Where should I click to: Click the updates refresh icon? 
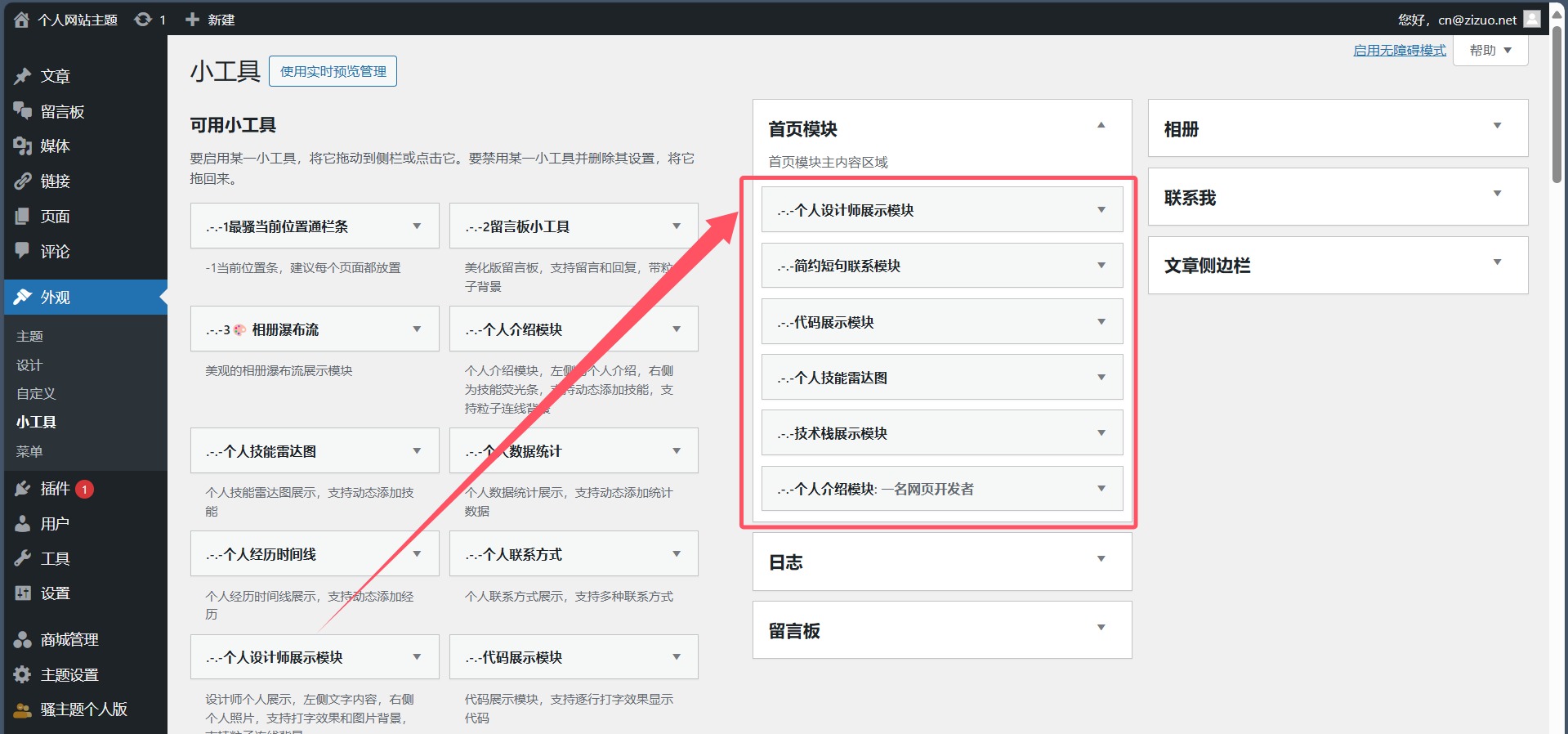(143, 20)
